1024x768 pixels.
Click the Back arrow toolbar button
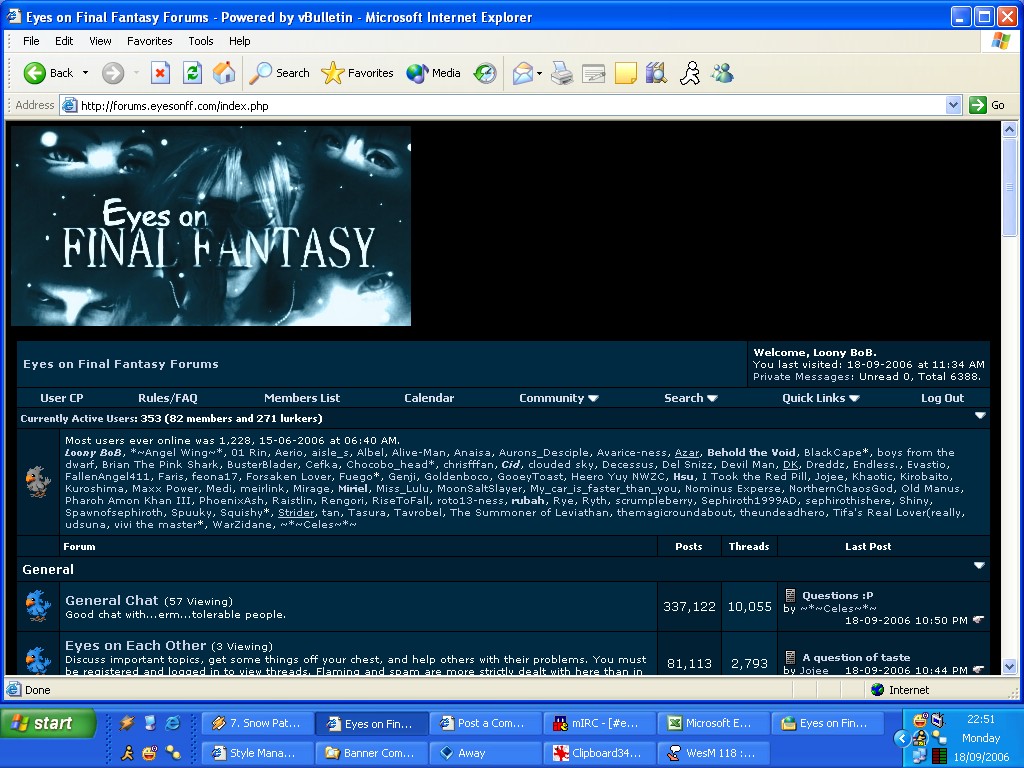[x=47, y=72]
